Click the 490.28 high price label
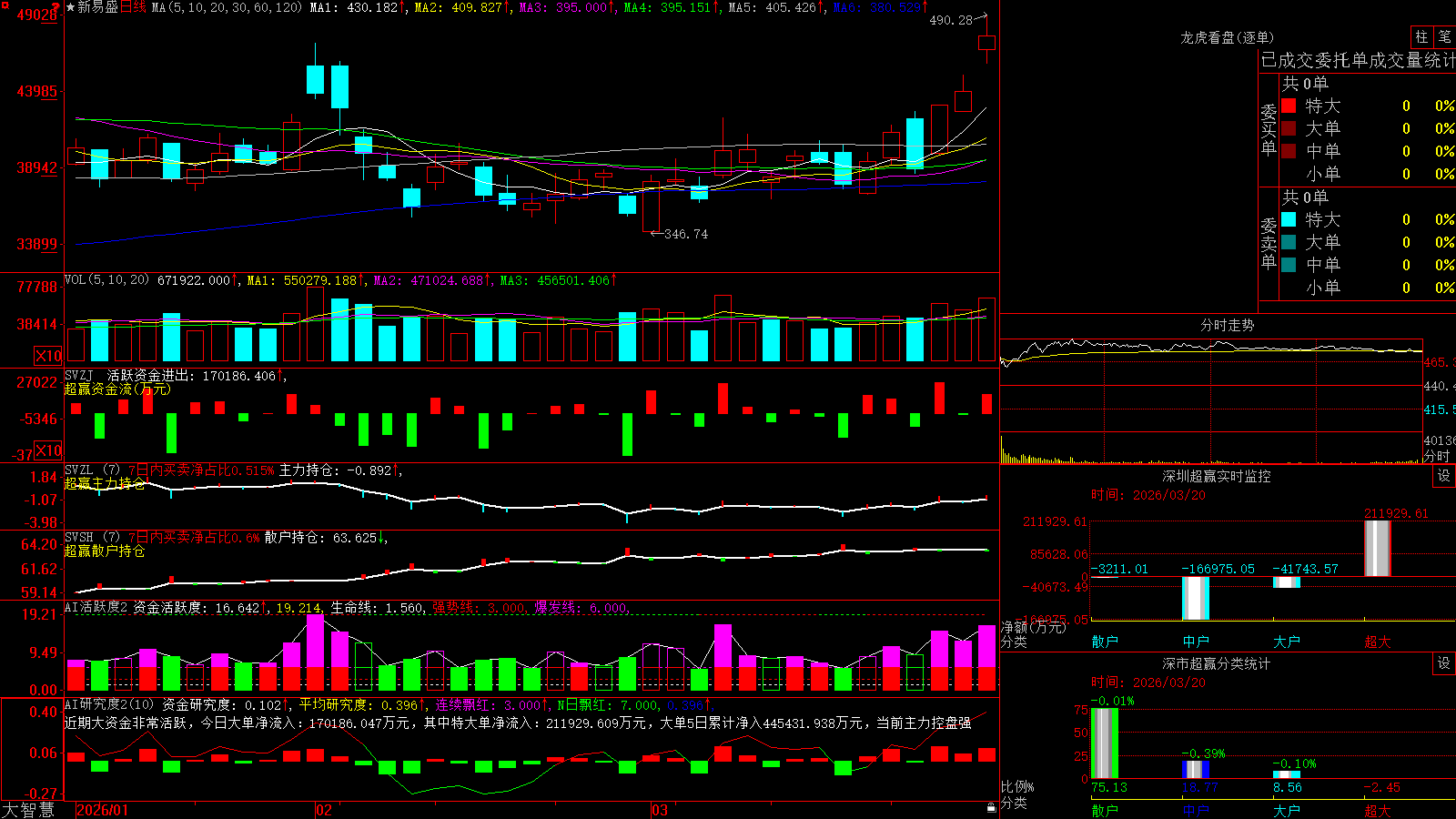 click(951, 20)
